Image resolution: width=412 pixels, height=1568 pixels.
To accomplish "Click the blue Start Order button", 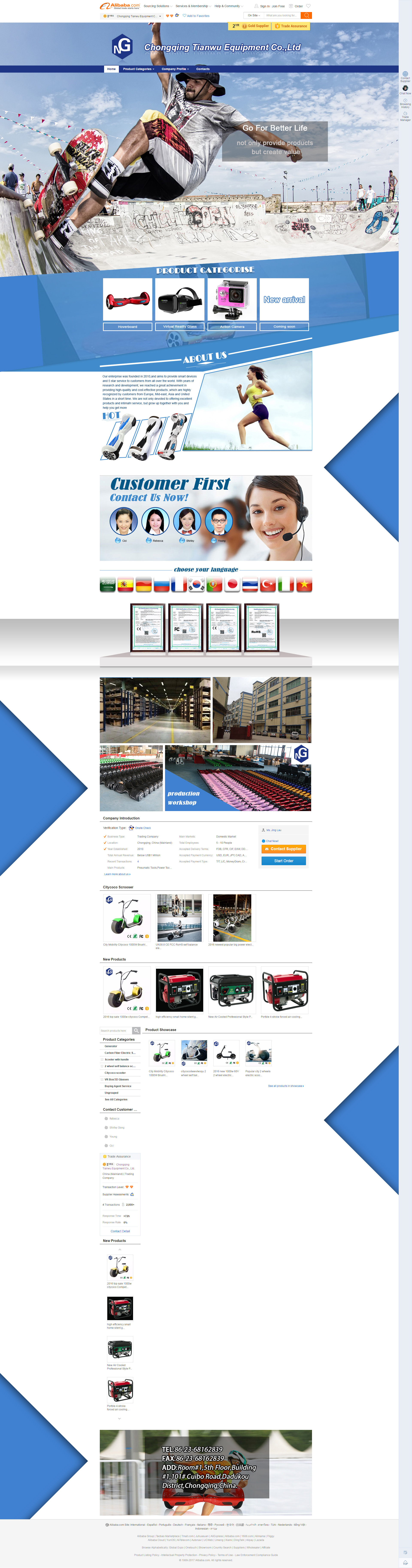I will pyautogui.click(x=284, y=861).
